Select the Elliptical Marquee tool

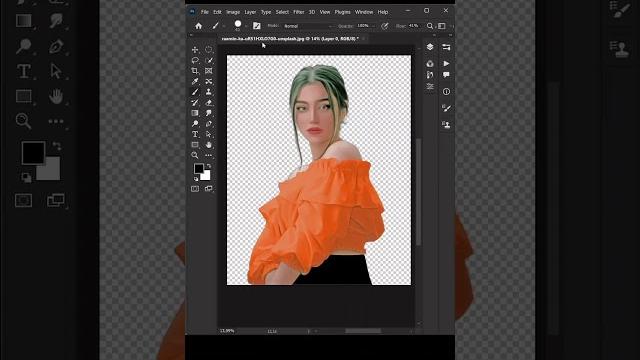209,50
